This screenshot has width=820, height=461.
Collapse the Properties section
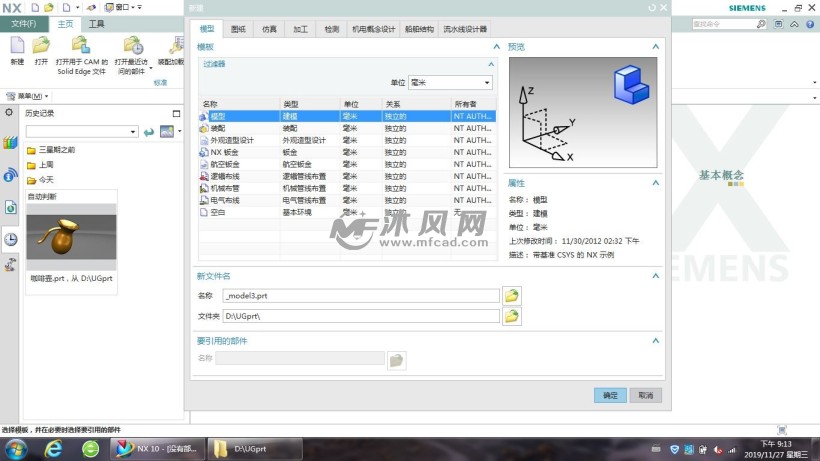(x=656, y=183)
